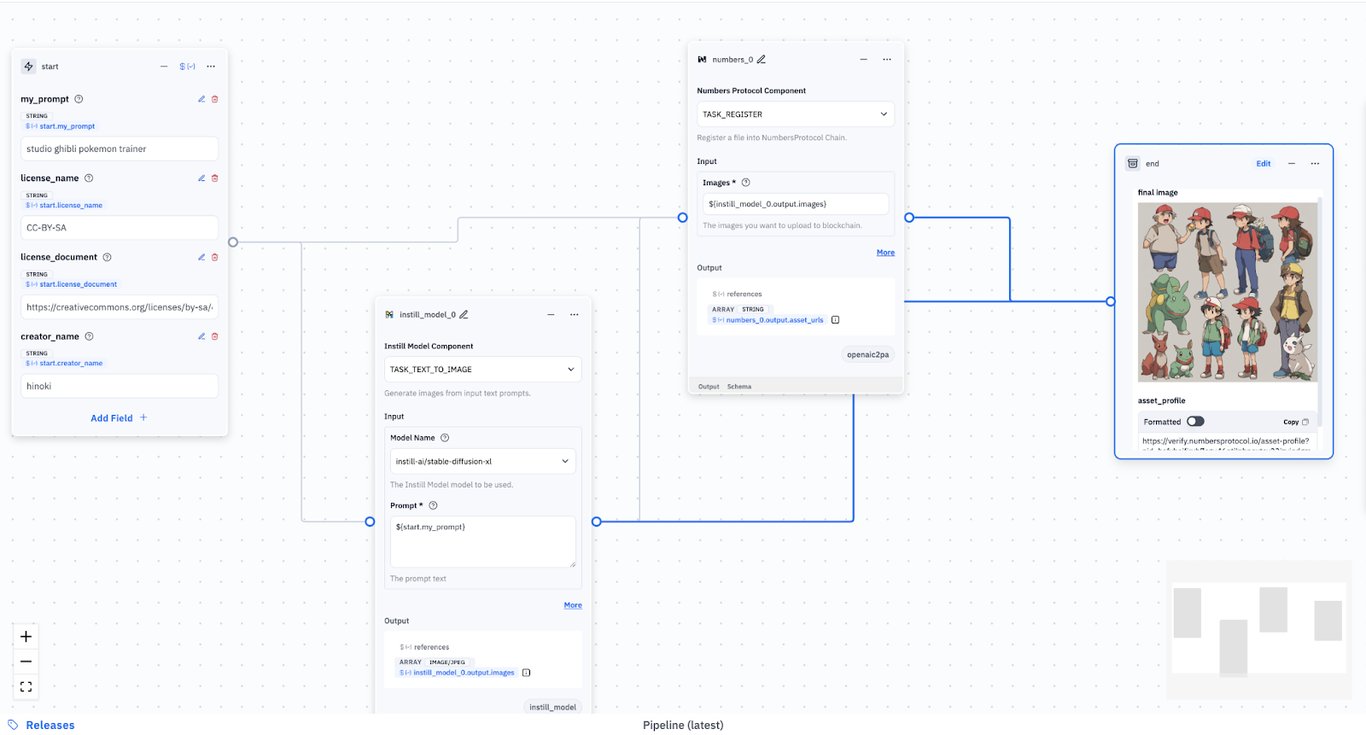Delete the license_name field with the trash icon

(214, 178)
